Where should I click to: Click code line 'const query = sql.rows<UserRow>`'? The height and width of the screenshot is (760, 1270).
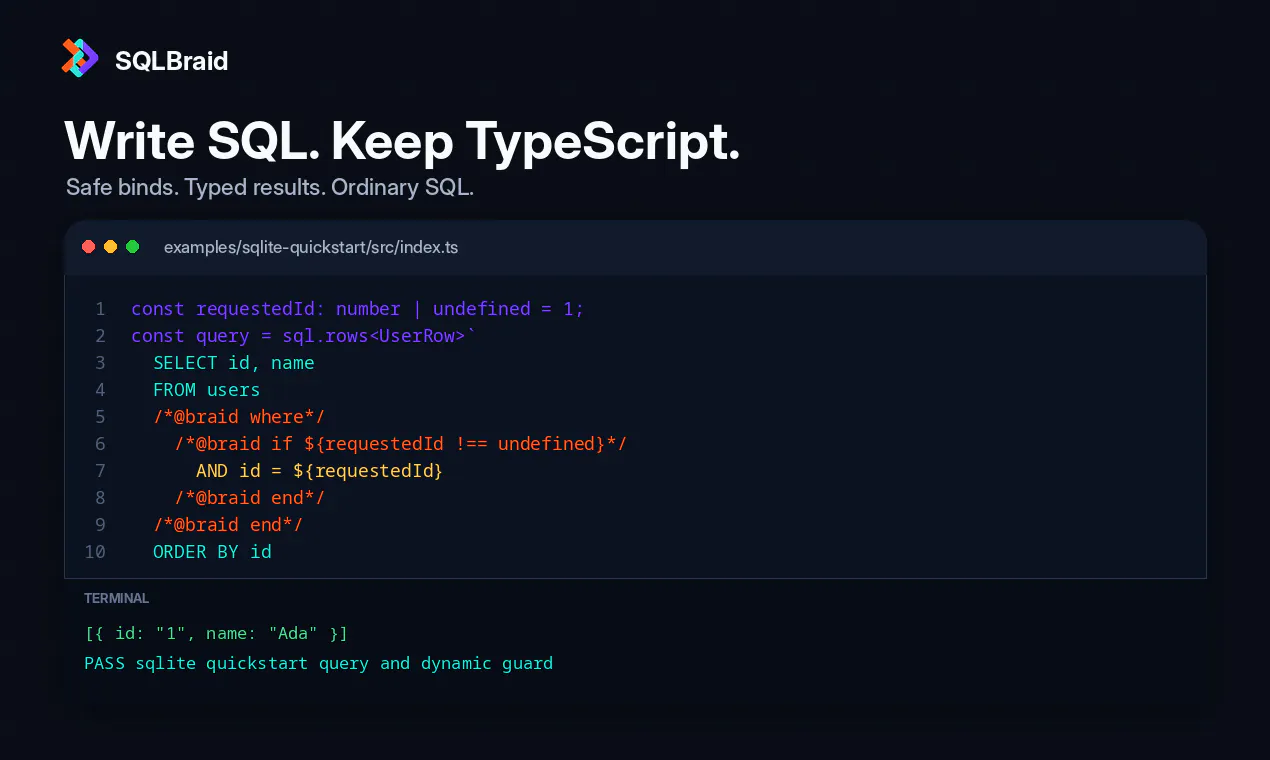point(304,336)
